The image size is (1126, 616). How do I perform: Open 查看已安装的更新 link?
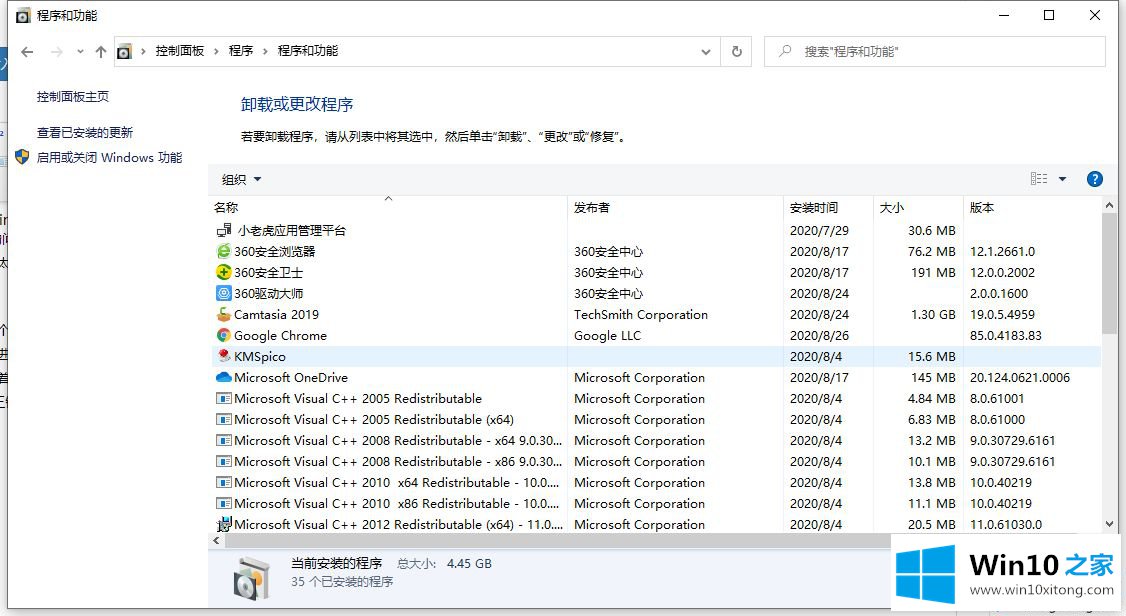click(85, 133)
